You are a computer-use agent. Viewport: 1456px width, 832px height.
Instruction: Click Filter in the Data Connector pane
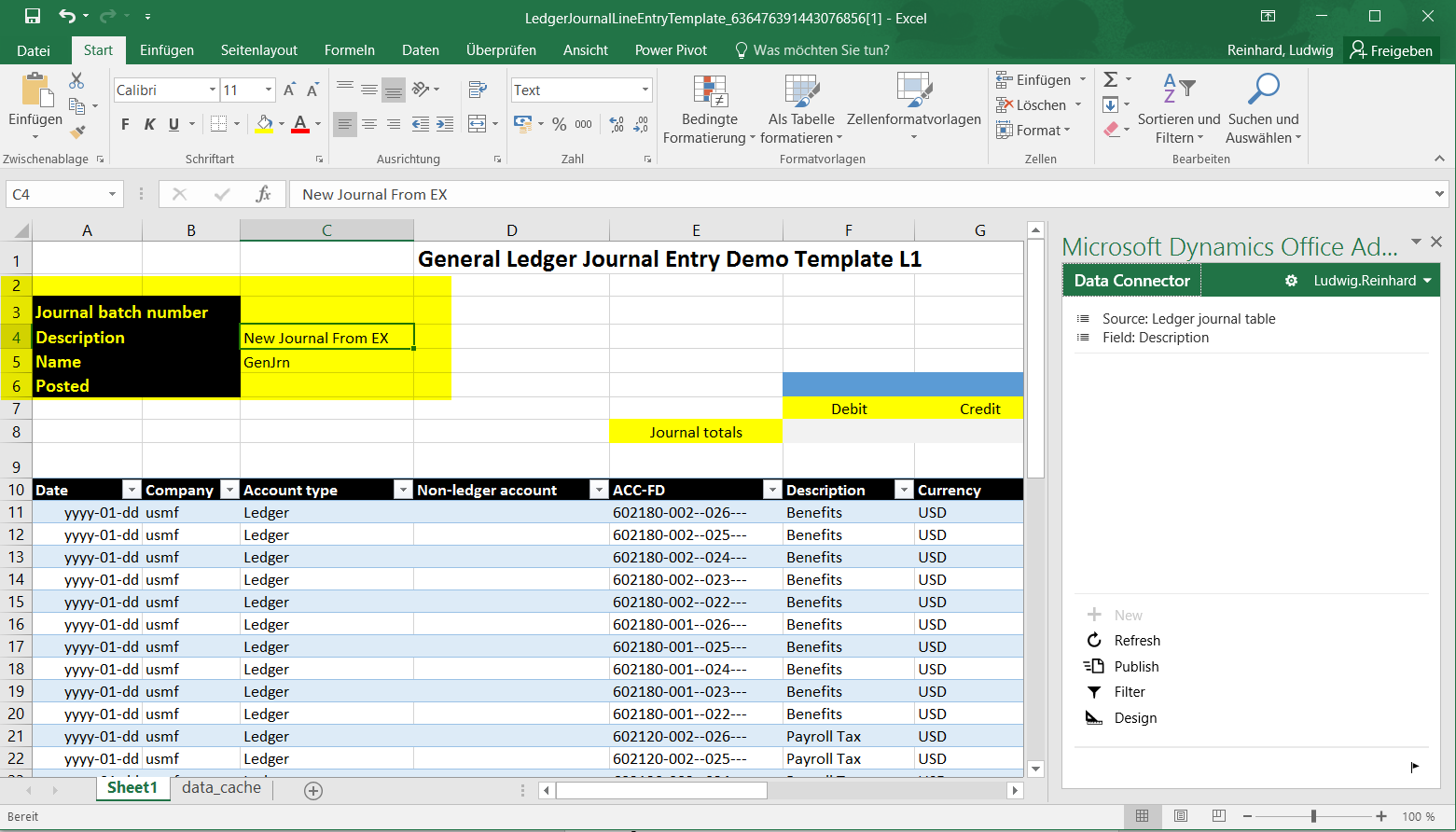[1129, 691]
